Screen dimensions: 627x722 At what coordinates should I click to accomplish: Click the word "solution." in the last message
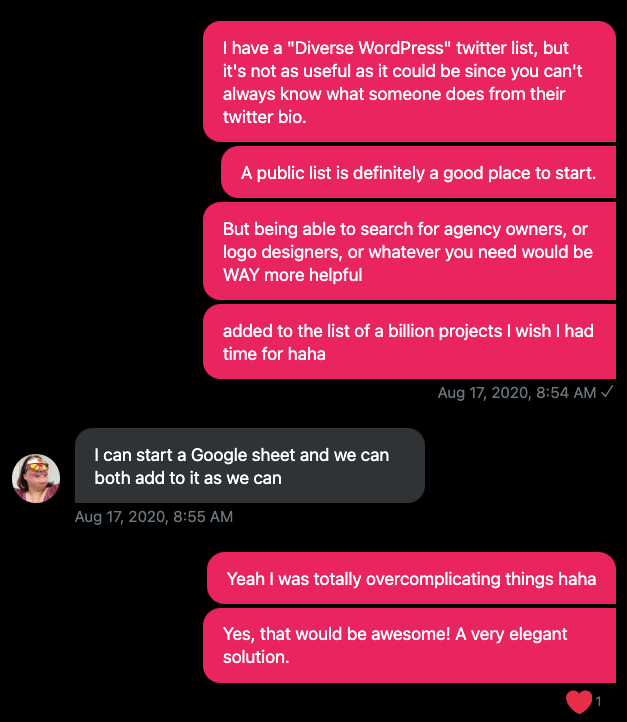tap(256, 657)
